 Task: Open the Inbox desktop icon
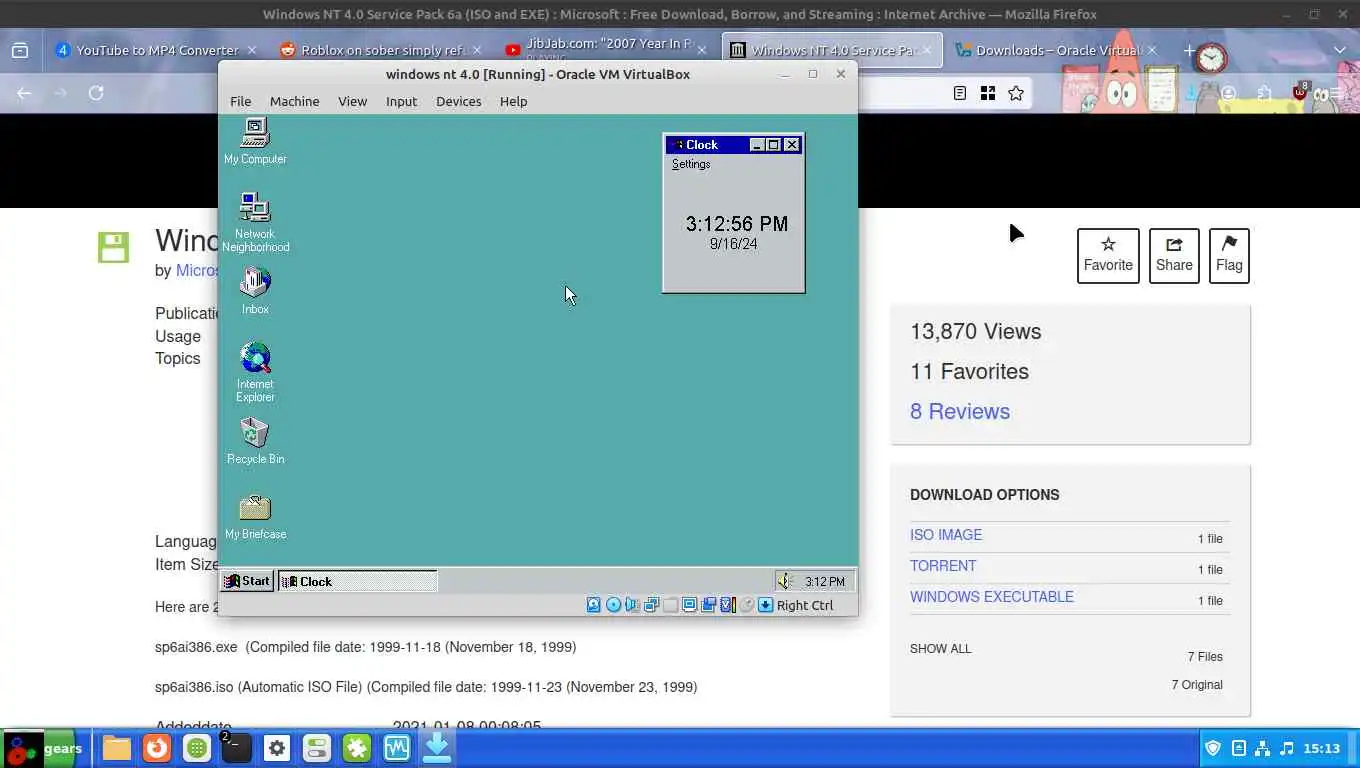(255, 291)
